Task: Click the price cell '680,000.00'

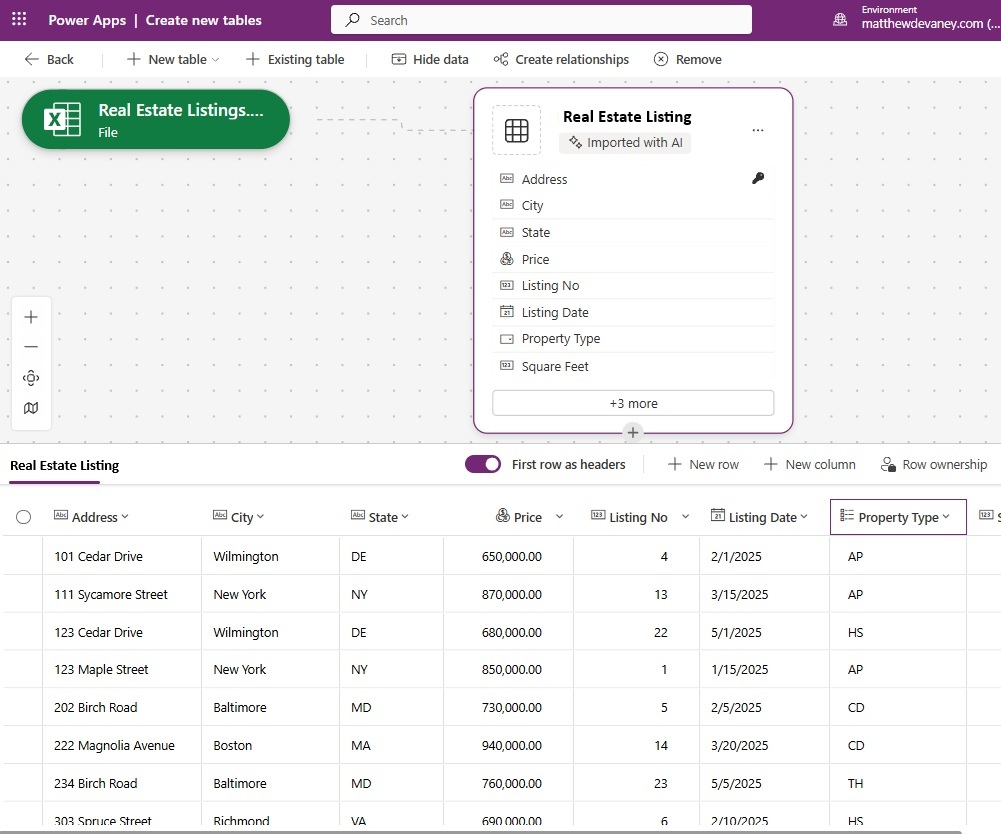Action: (x=511, y=632)
